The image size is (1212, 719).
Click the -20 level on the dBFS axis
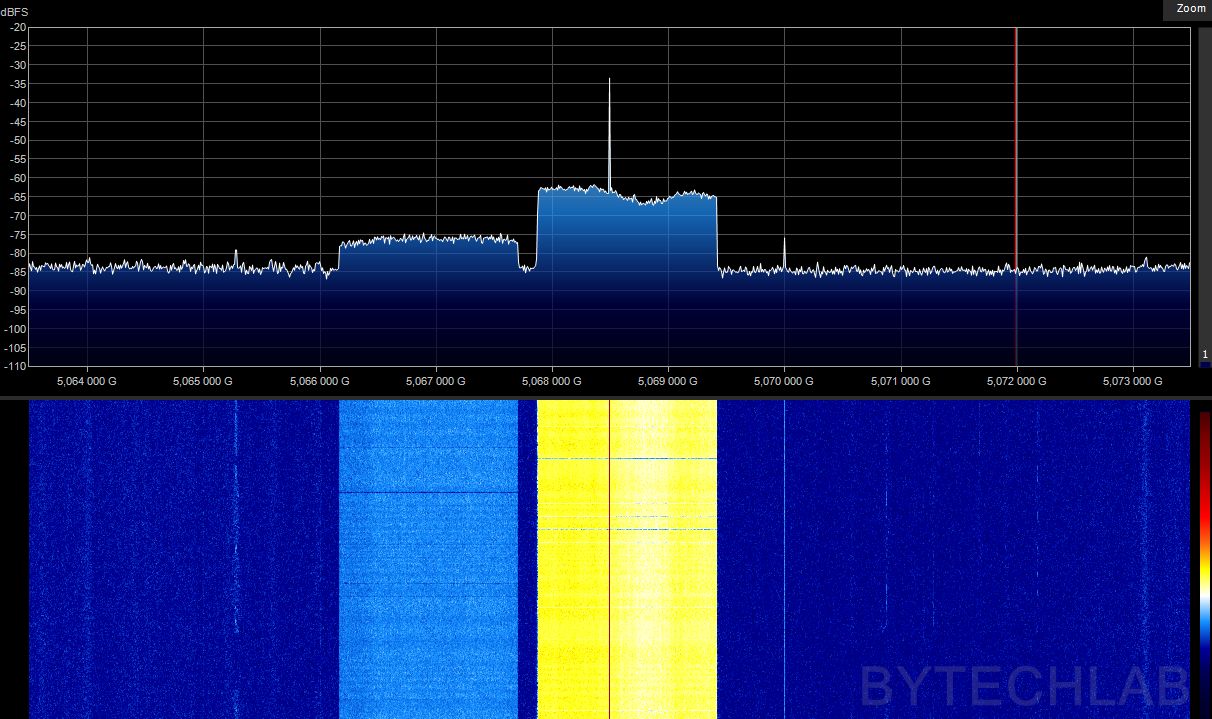pyautogui.click(x=18, y=27)
